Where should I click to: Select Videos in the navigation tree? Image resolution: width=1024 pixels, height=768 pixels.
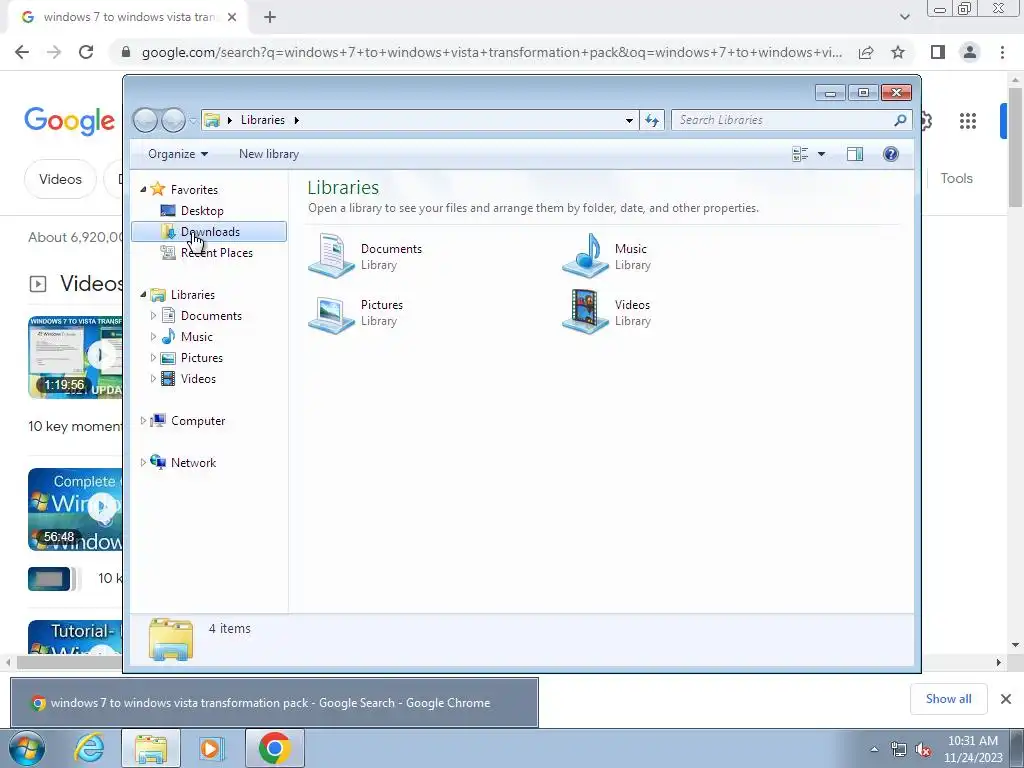click(198, 379)
